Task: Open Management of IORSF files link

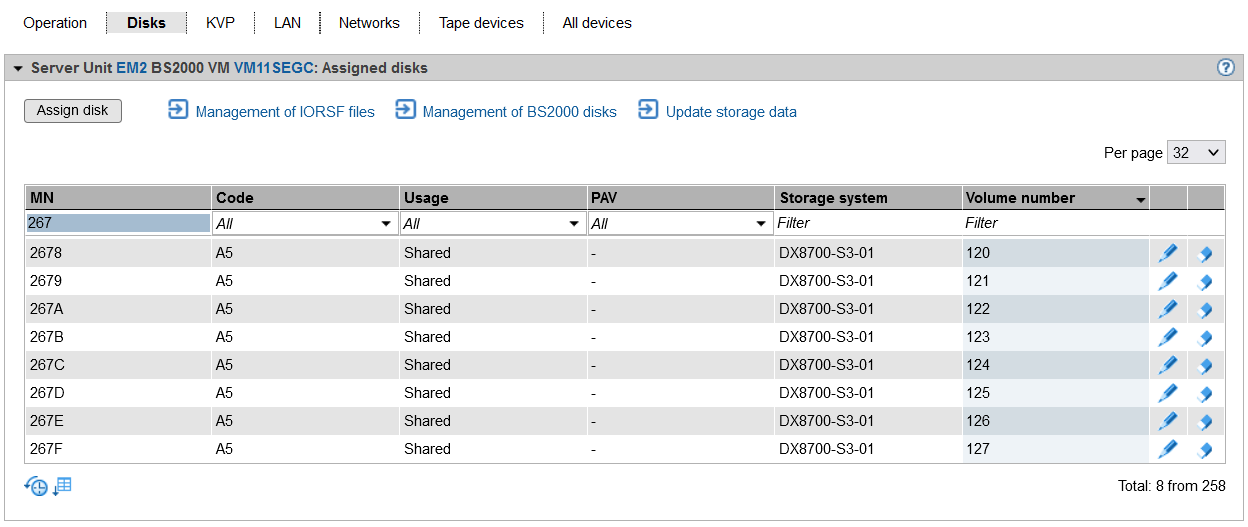Action: tap(284, 112)
